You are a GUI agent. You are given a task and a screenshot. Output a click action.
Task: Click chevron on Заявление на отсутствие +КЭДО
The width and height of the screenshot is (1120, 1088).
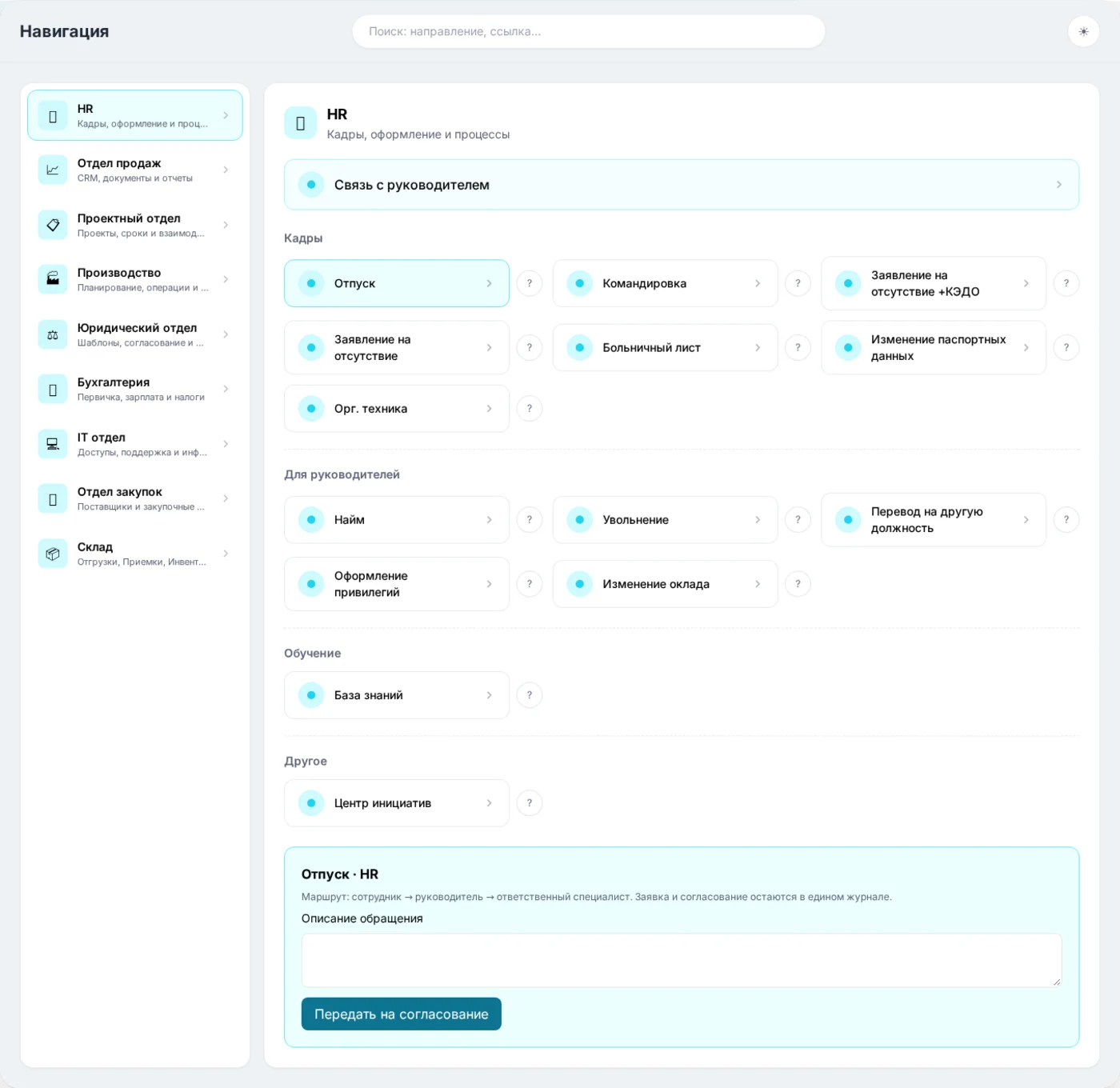point(1026,283)
